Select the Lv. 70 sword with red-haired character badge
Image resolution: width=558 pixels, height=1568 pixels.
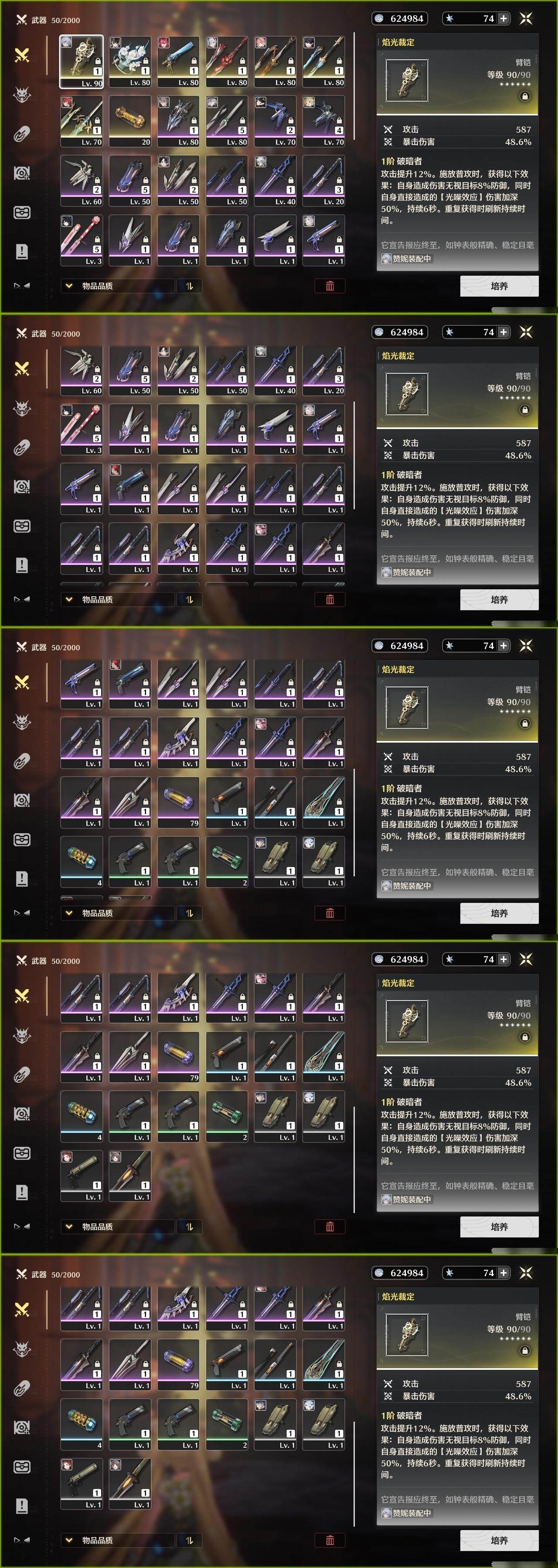click(x=81, y=121)
